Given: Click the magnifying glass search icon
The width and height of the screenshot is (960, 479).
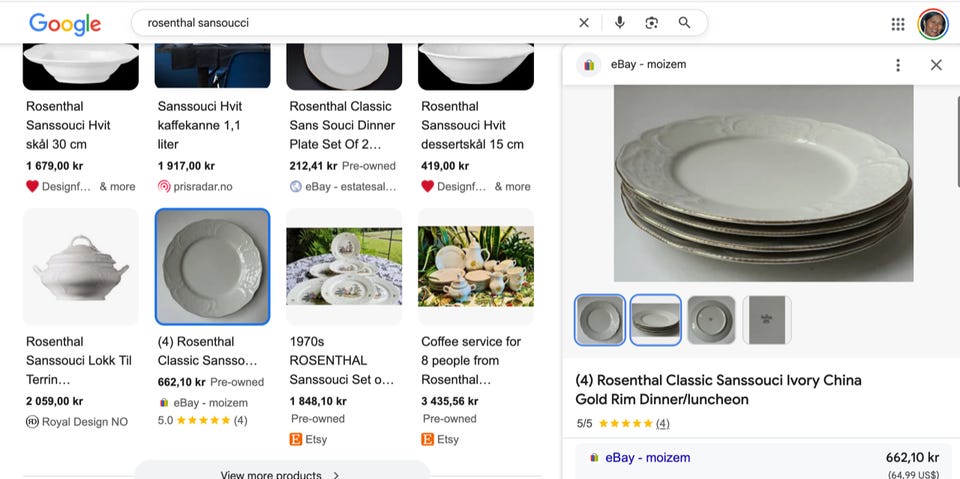Looking at the screenshot, I should pos(684,23).
